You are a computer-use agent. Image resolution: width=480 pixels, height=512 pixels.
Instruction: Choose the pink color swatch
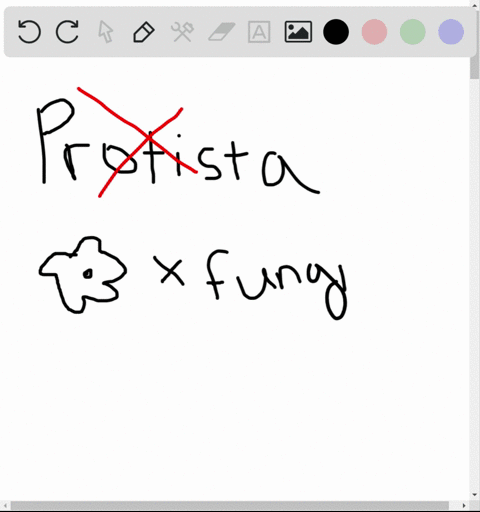click(x=374, y=32)
